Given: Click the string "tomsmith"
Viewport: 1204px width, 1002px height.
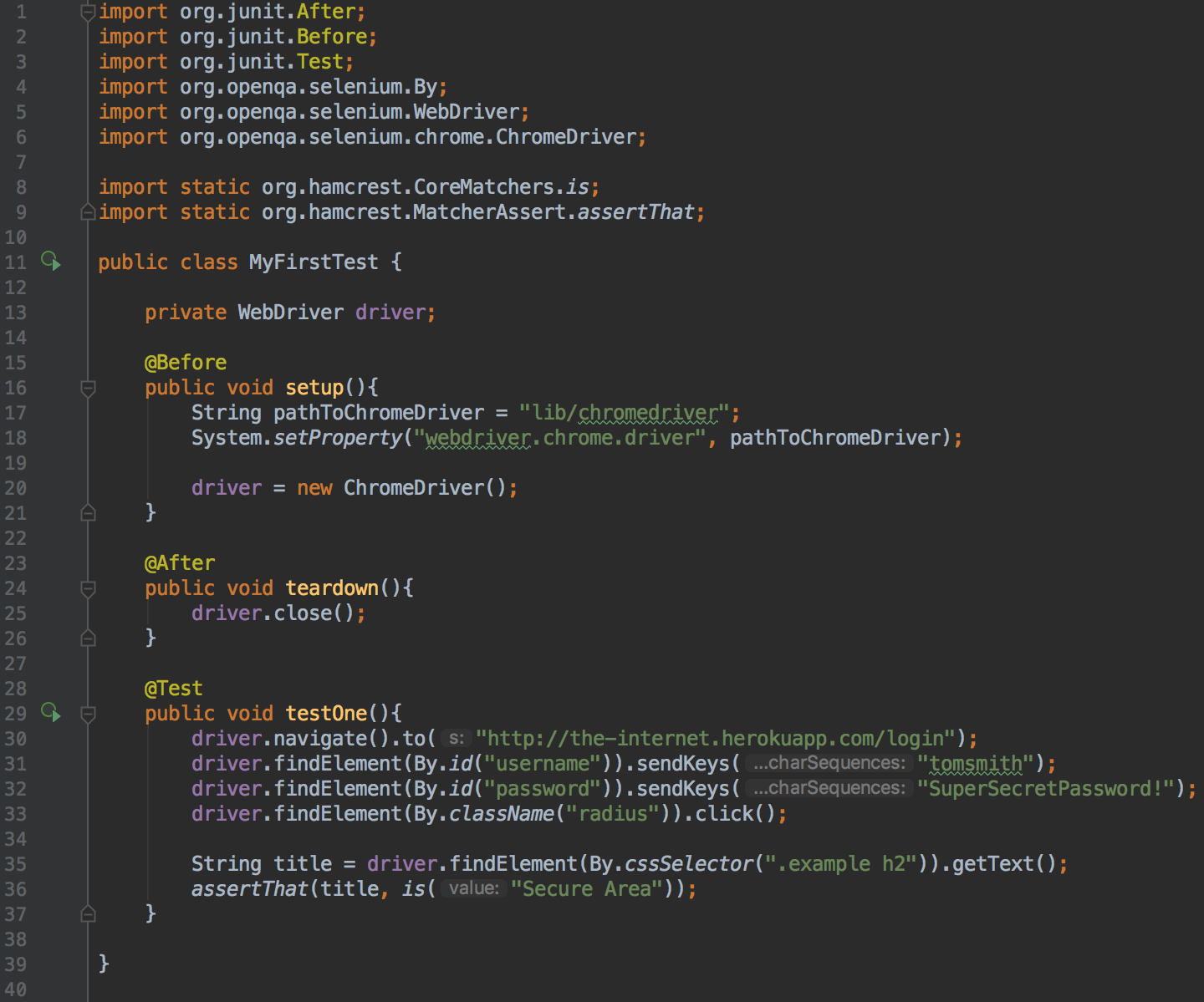Looking at the screenshot, I should point(976,764).
